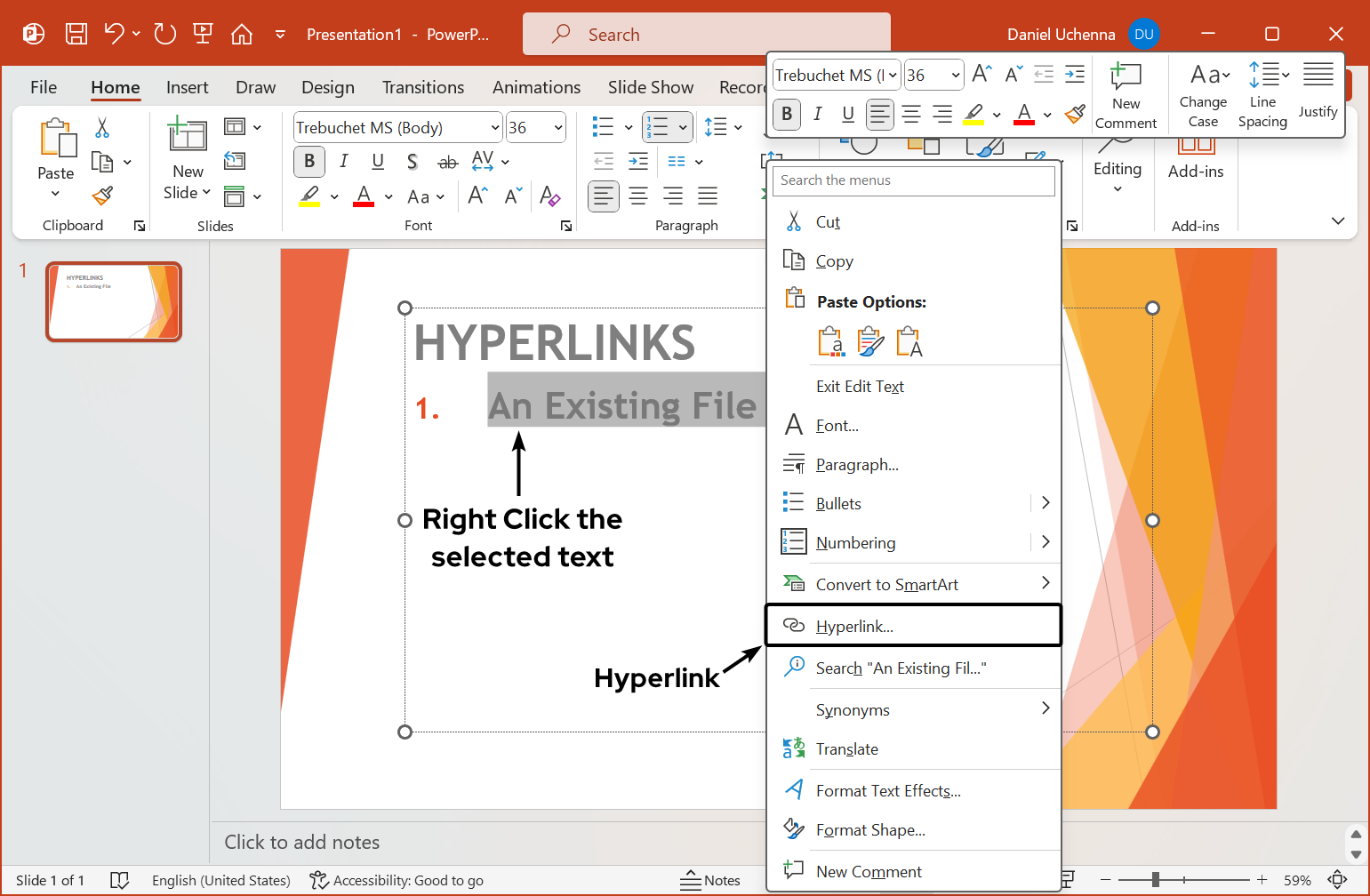The image size is (1370, 896).
Task: Apply strikethrough formatting from the Font group
Action: click(447, 162)
